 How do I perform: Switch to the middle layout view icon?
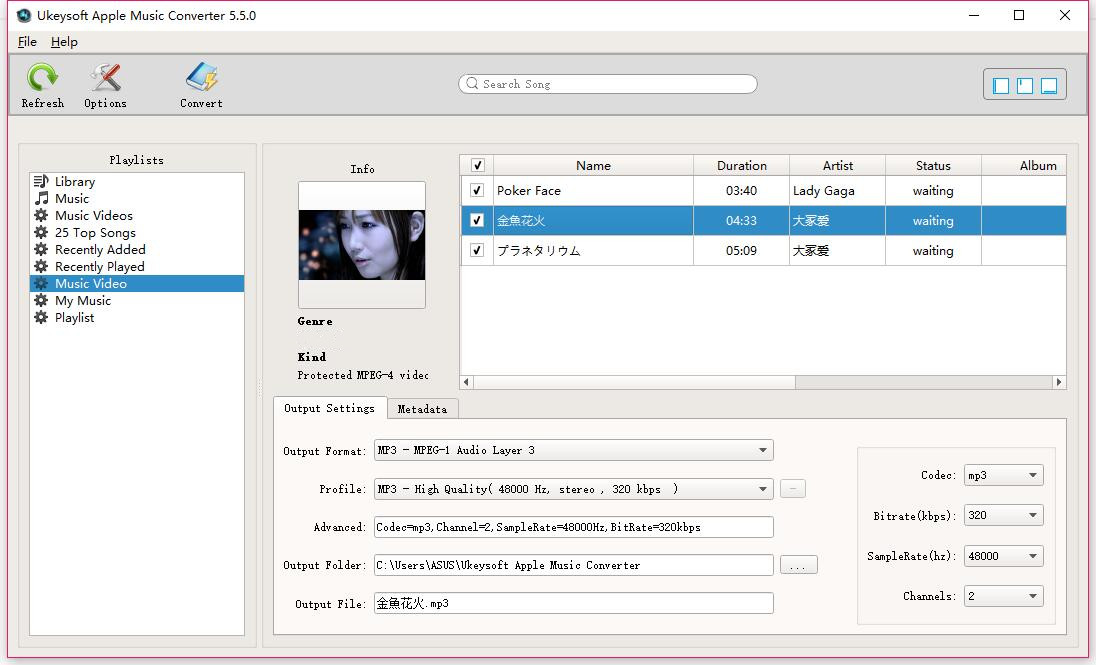click(x=1025, y=85)
